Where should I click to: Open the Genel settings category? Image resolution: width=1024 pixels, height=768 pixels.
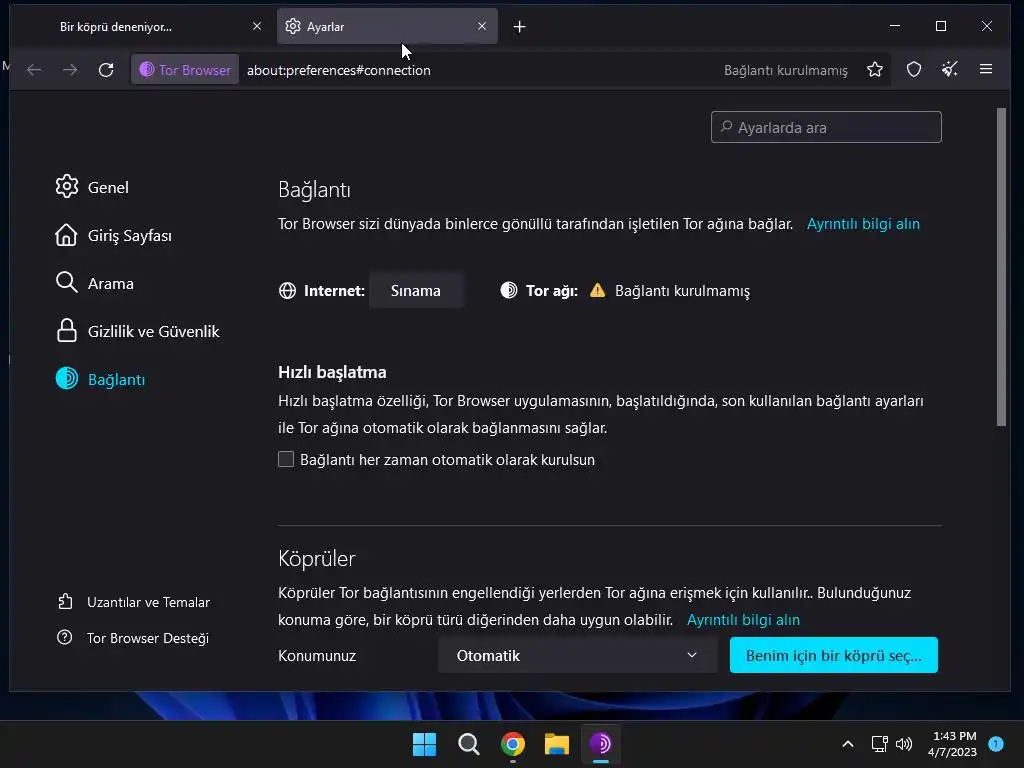point(92,187)
